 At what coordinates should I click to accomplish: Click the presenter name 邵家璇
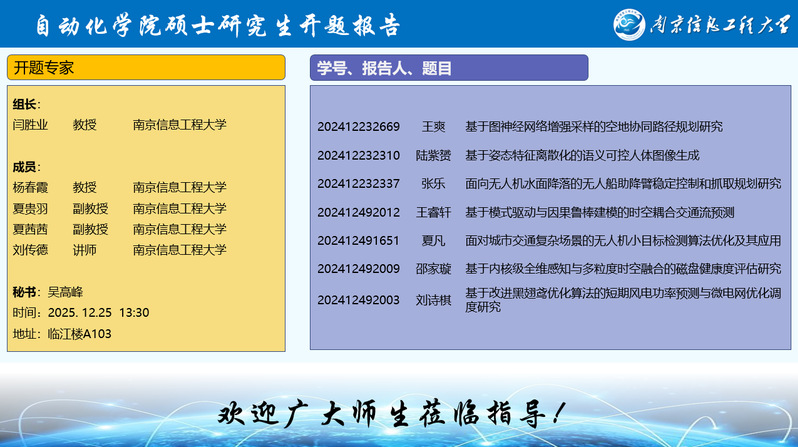point(433,269)
